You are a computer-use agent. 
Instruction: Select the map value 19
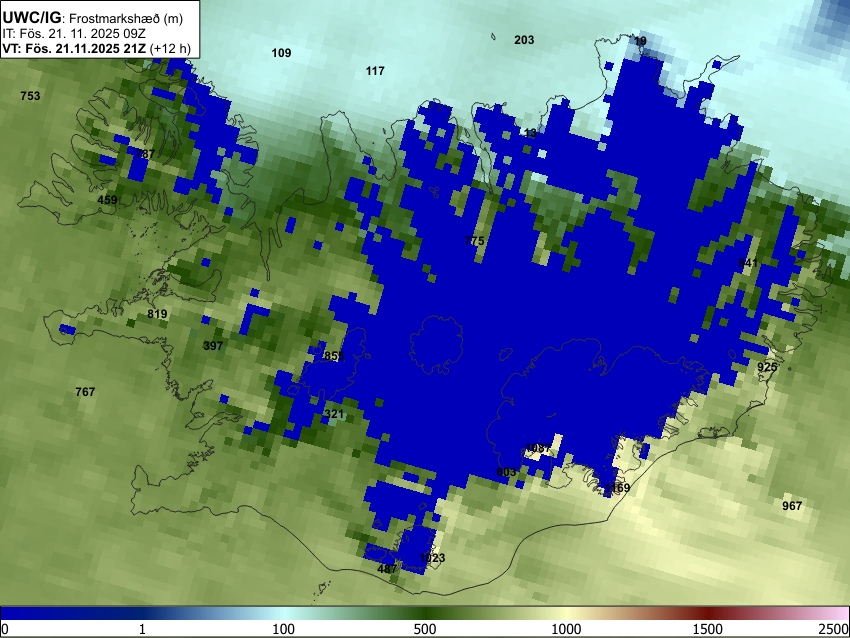640,41
